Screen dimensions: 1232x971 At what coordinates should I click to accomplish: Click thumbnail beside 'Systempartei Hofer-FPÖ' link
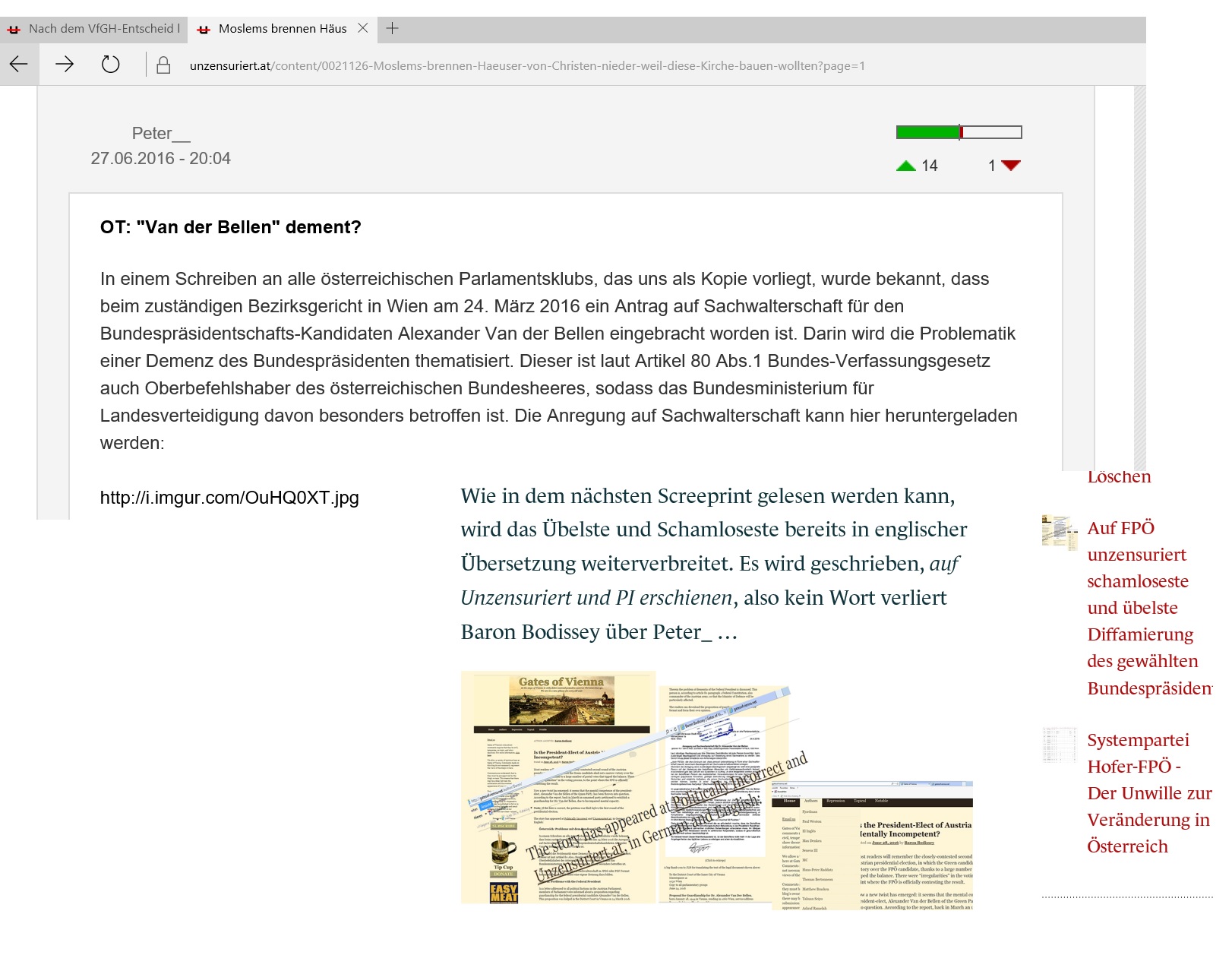pos(1060,745)
